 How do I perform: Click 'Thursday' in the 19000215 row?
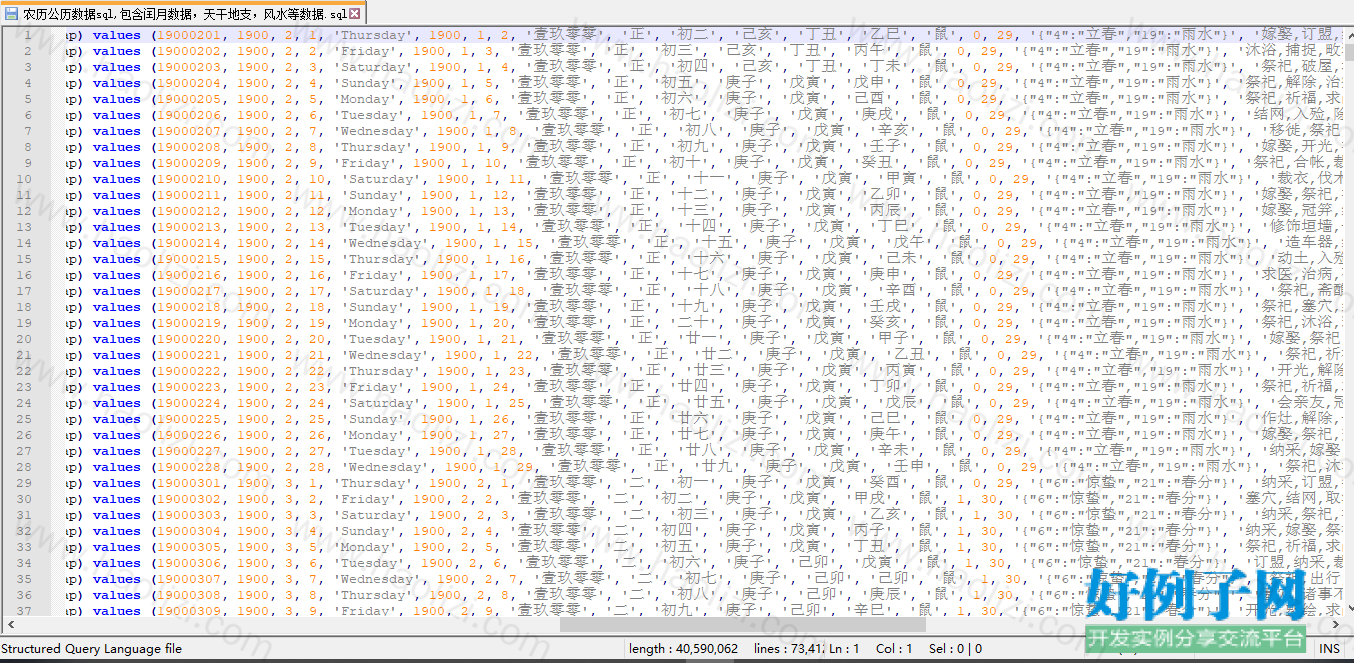(x=379, y=259)
